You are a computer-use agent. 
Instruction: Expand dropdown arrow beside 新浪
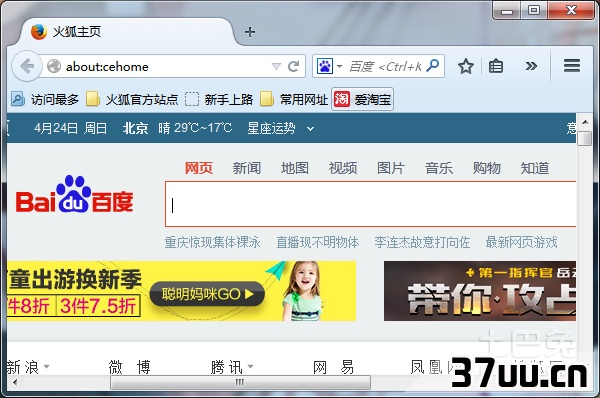coord(46,366)
